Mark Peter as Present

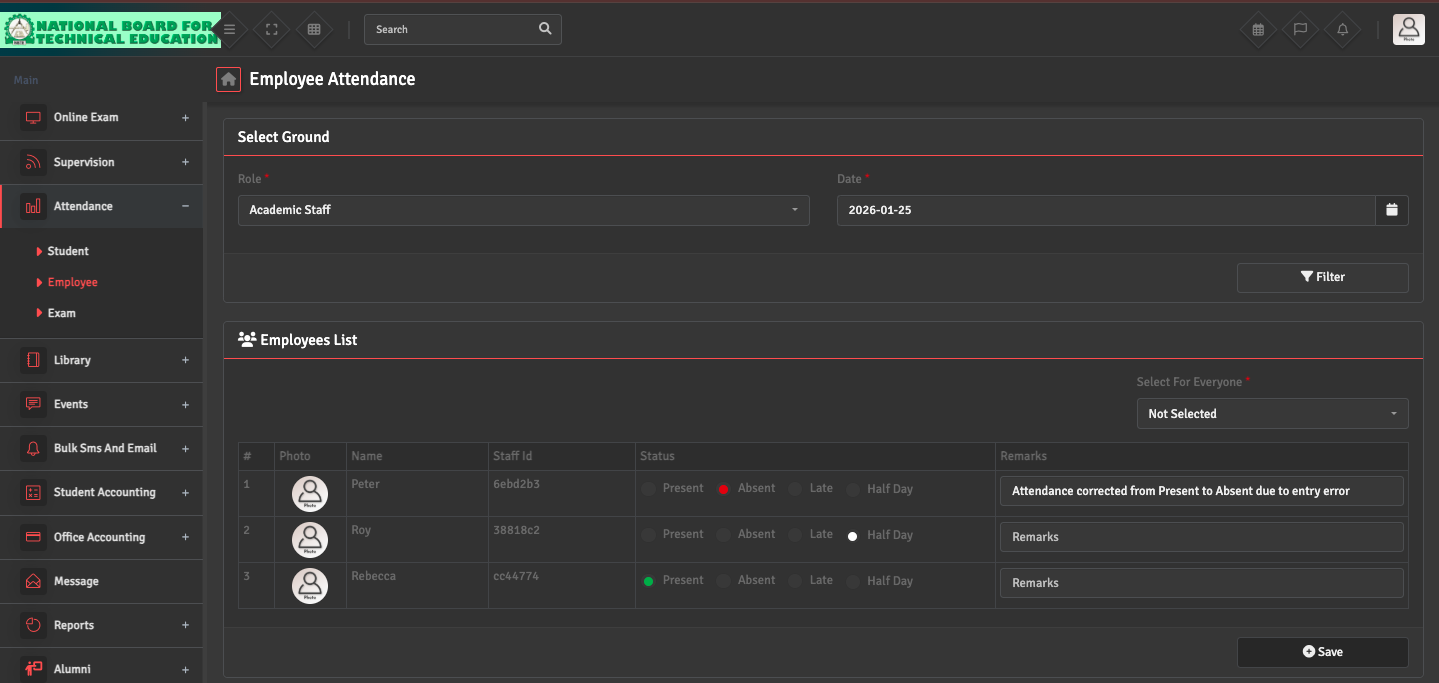tap(649, 489)
